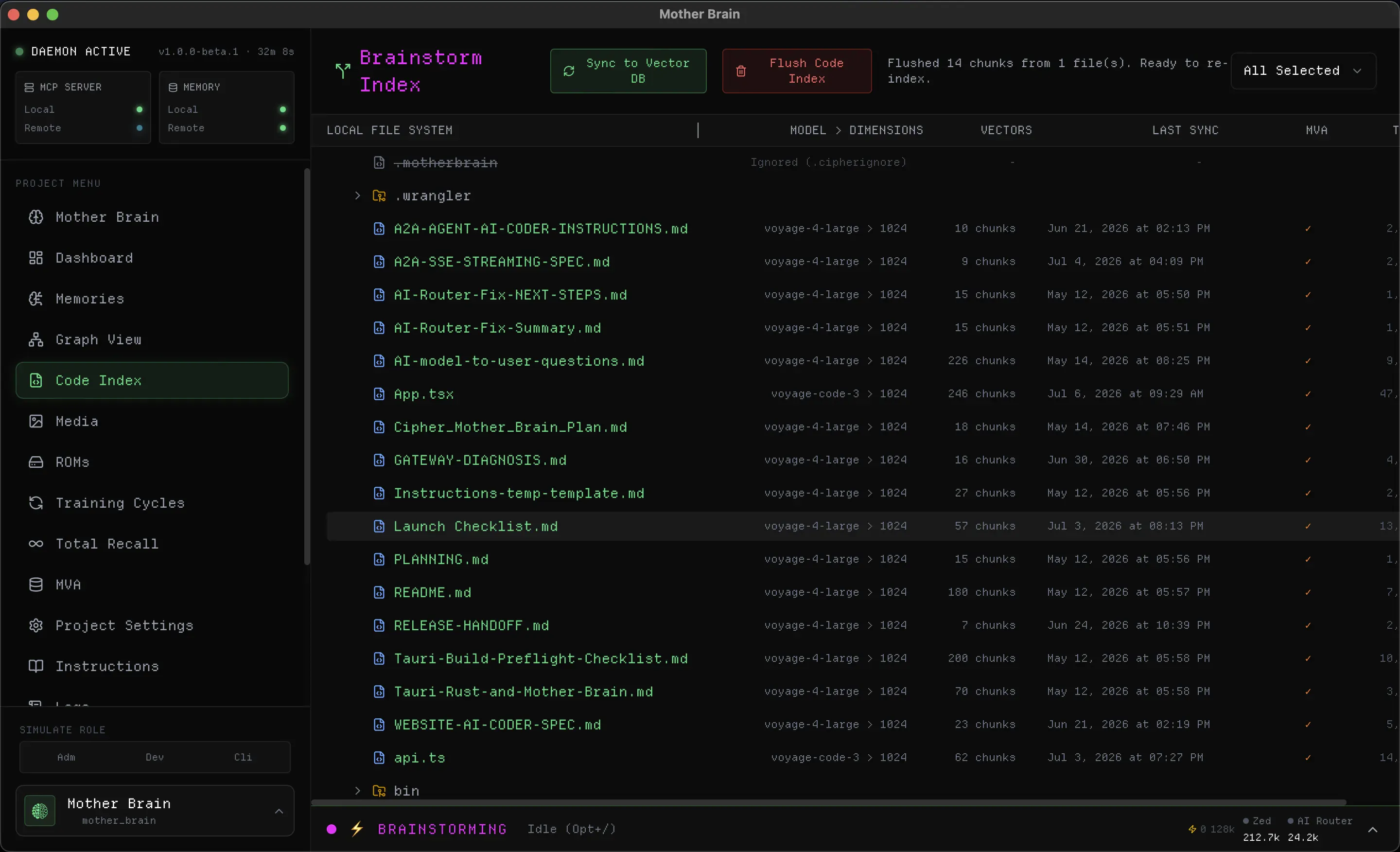The height and width of the screenshot is (852, 1400).
Task: Click the project menu vertical scrollbar
Action: tap(307, 367)
